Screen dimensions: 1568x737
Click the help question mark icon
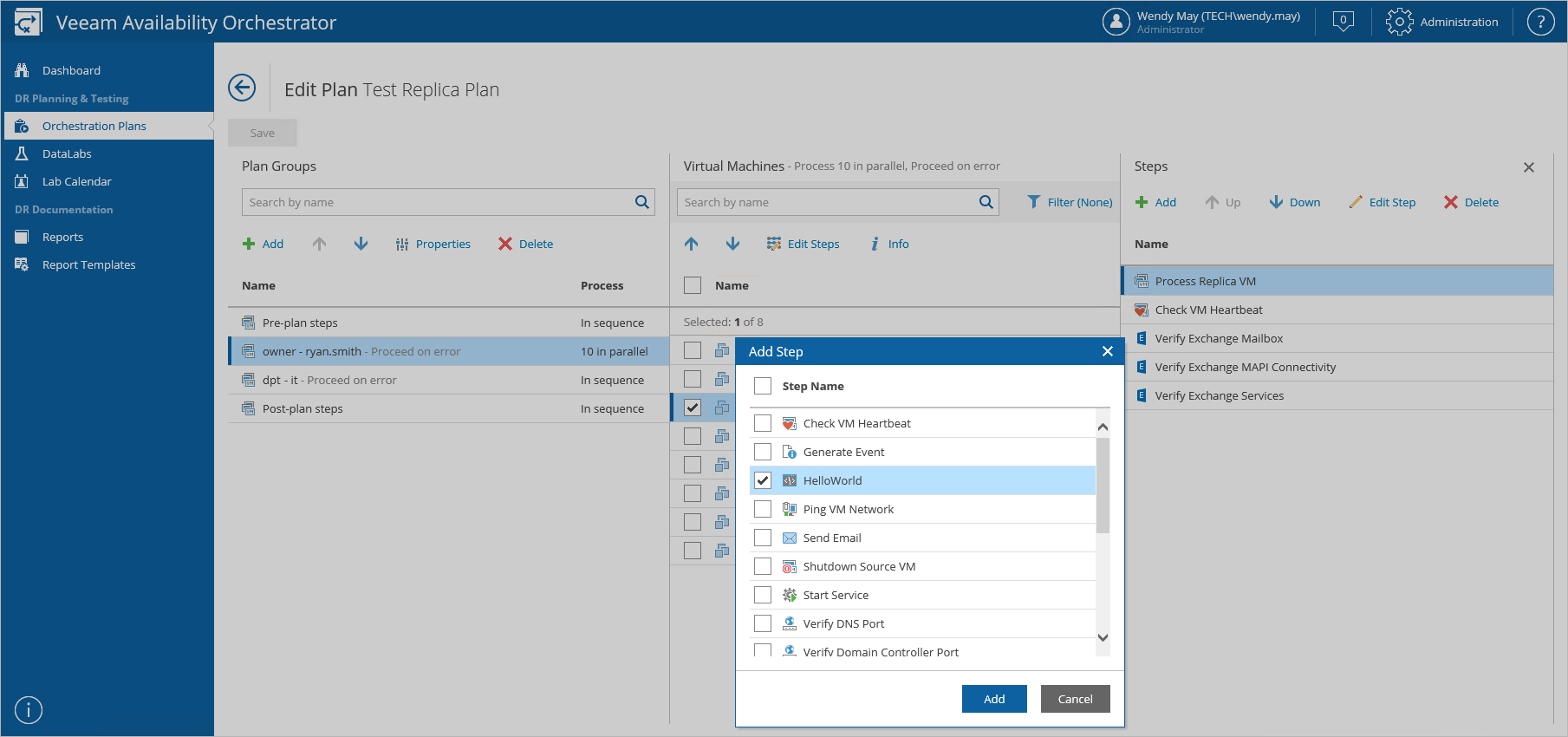(x=1540, y=22)
